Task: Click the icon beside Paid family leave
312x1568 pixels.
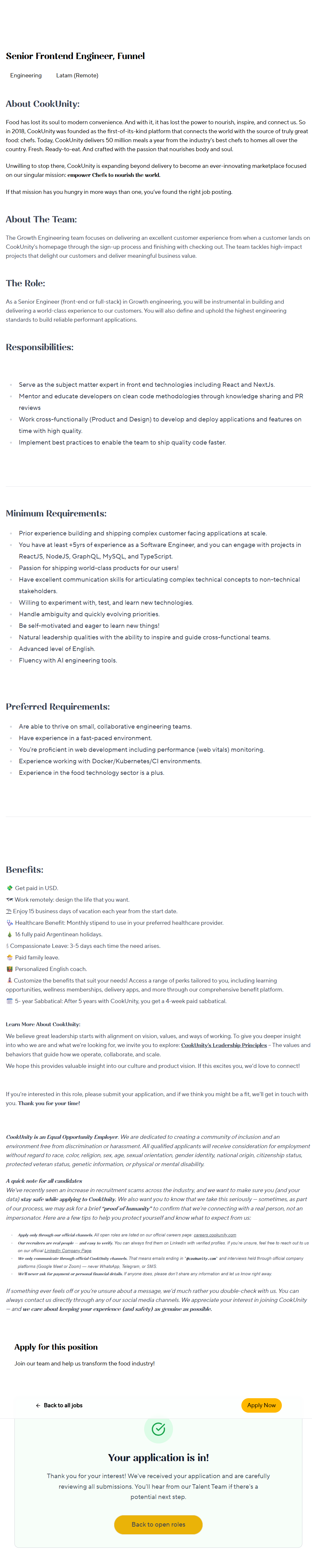Action: 9,957
